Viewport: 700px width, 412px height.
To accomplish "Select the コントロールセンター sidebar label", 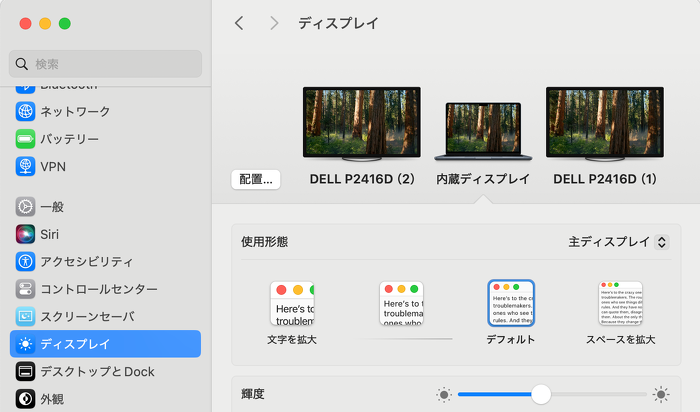I will point(99,289).
